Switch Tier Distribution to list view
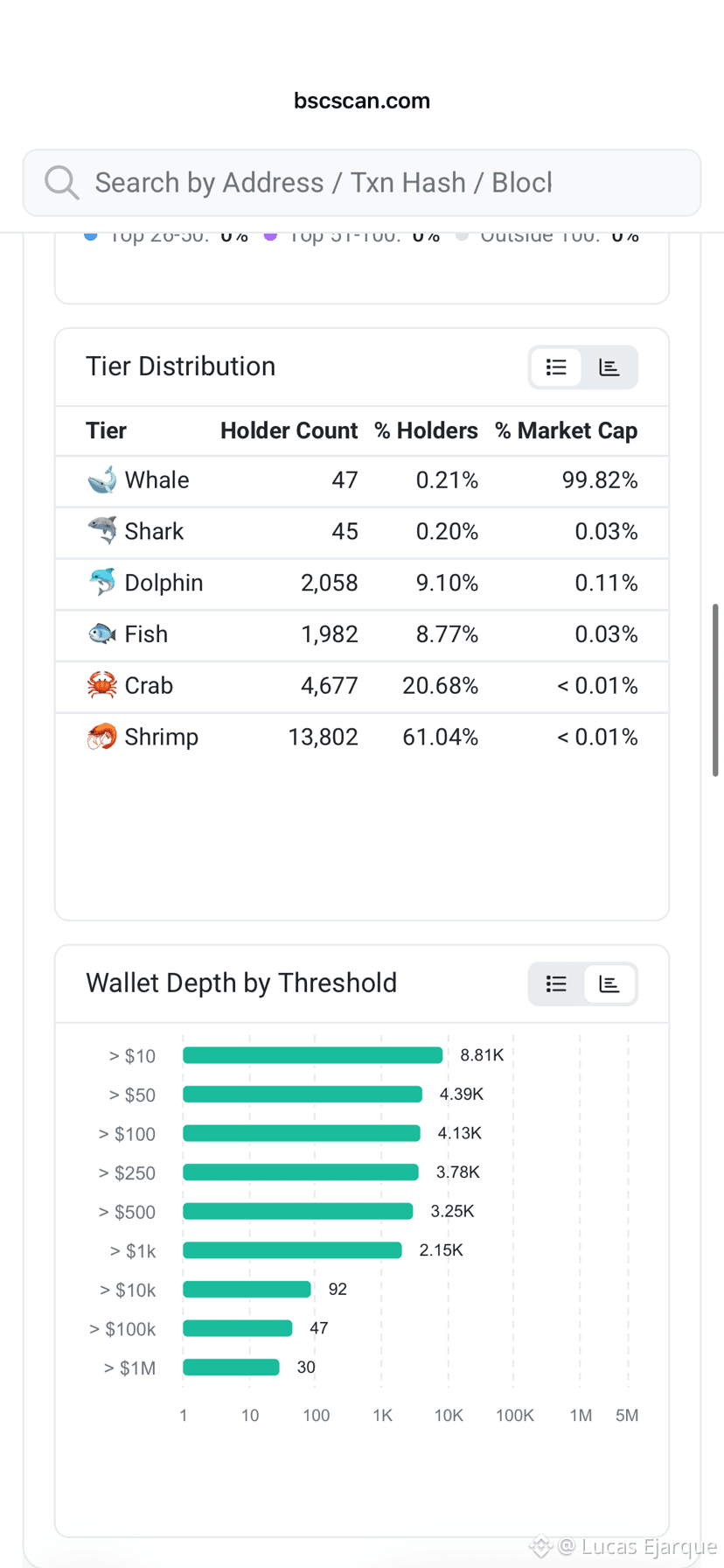724x1568 pixels. point(556,367)
